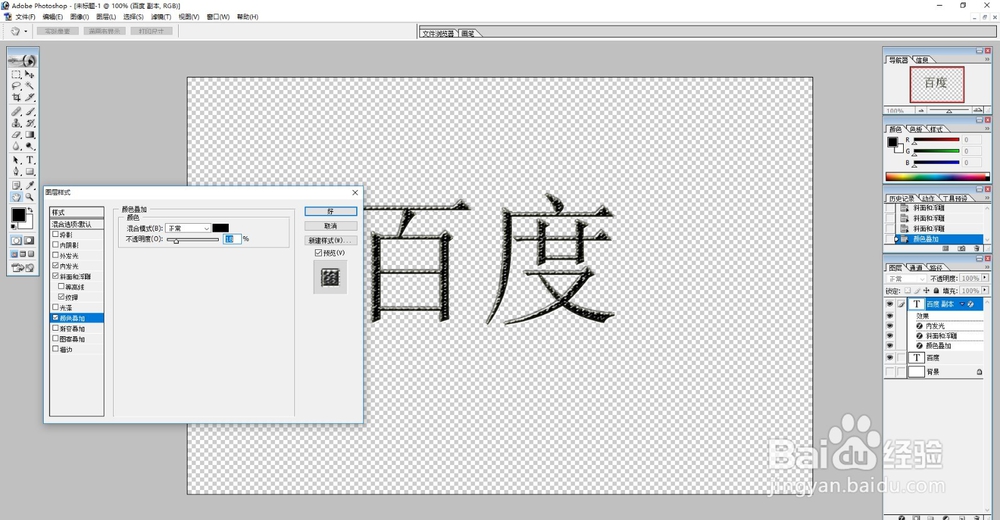This screenshot has width=1000, height=520.
Task: Select the Rectangular Marquee tool
Action: 17,74
